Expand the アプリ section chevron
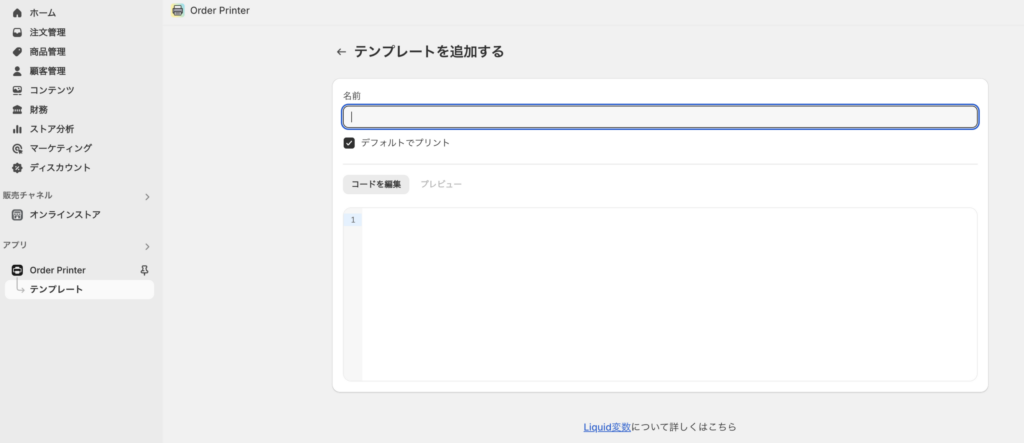The width and height of the screenshot is (1024, 443). [x=147, y=246]
